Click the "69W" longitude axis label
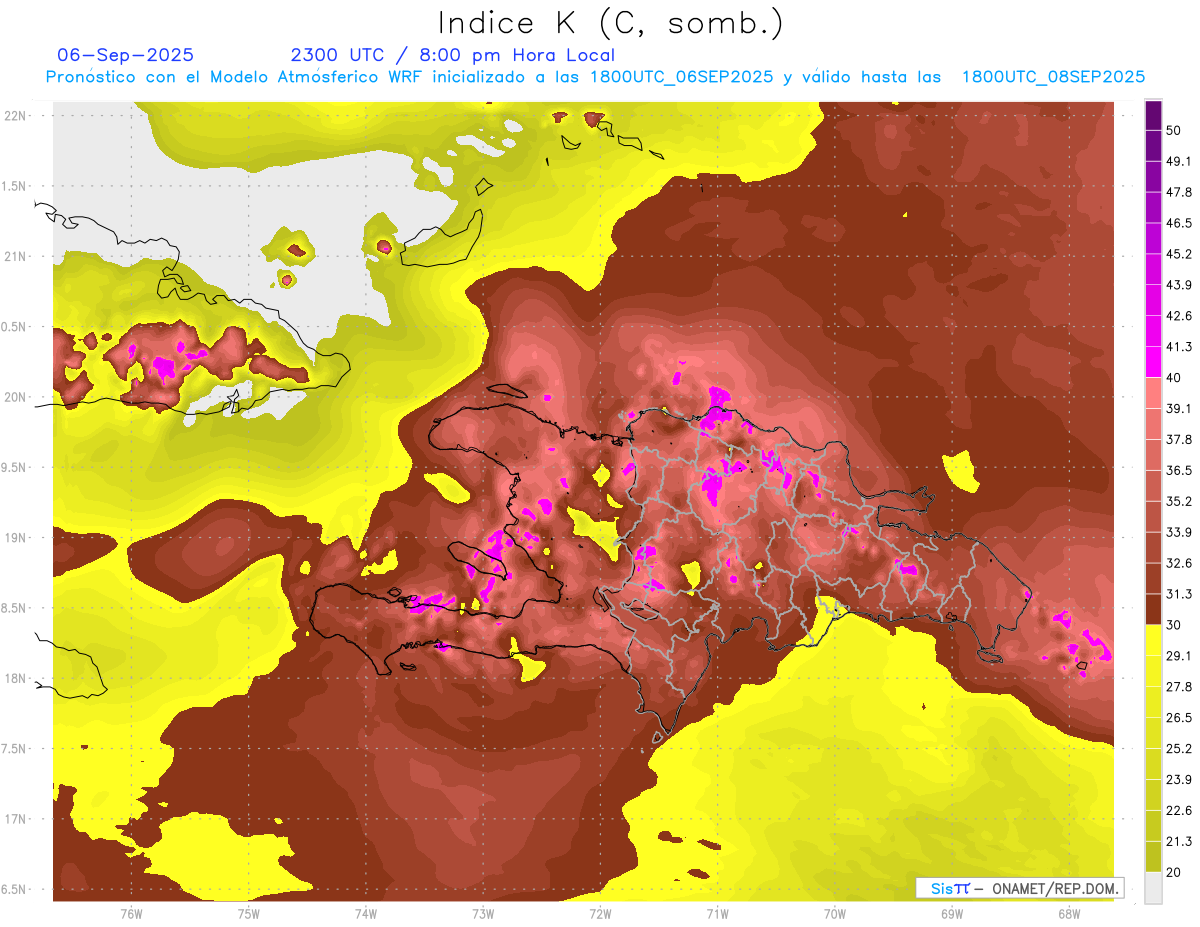Image resolution: width=1200 pixels, height=927 pixels. click(x=952, y=913)
